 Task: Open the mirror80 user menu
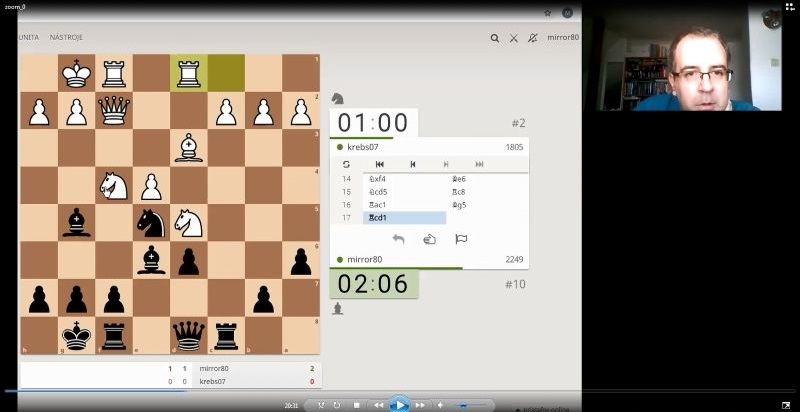(x=562, y=38)
